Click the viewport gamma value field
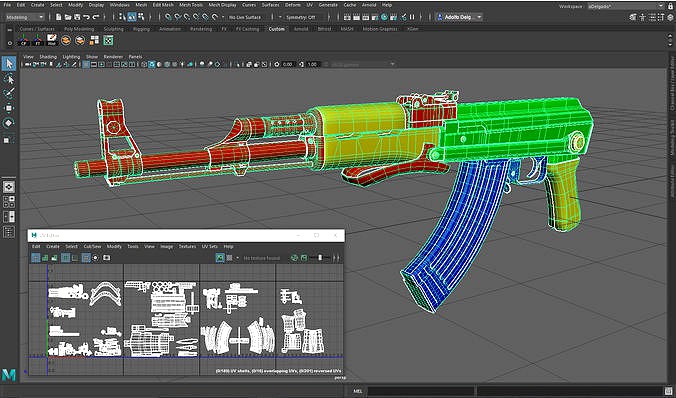This screenshot has width=676, height=398. click(x=313, y=64)
